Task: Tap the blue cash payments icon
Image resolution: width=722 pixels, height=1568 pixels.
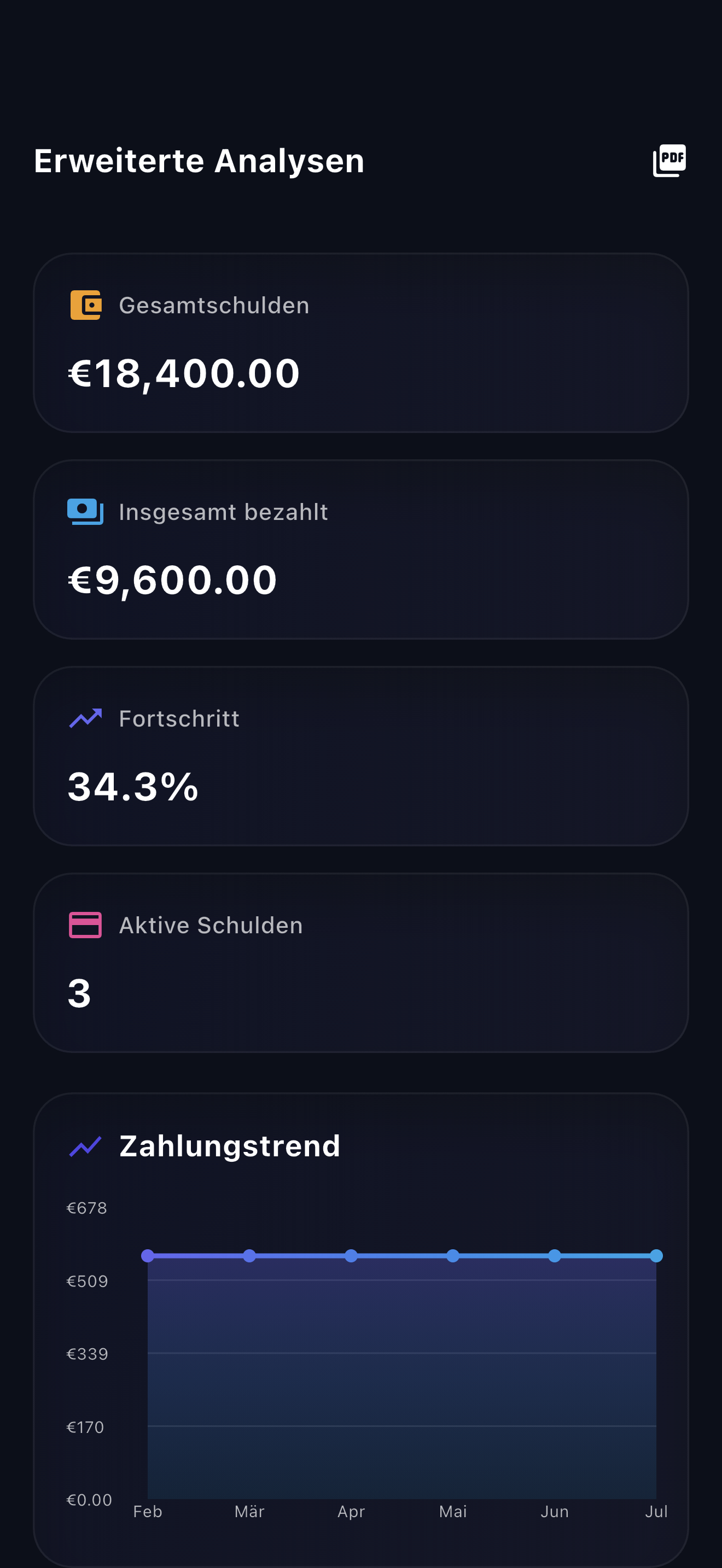Action: (x=85, y=511)
